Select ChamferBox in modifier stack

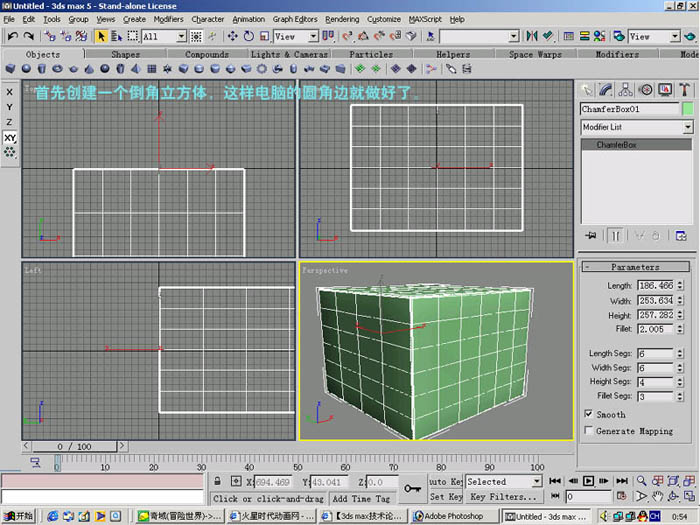[637, 145]
